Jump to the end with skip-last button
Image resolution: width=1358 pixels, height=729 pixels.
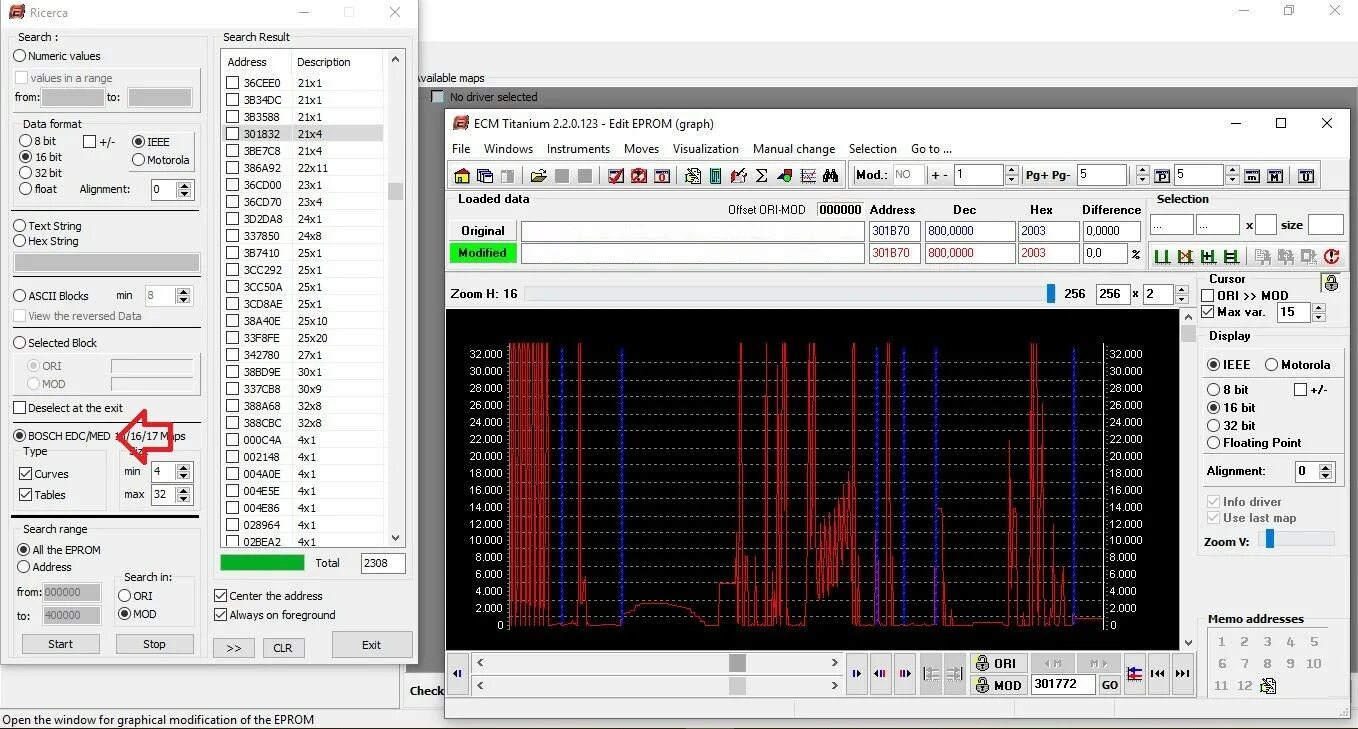(x=1182, y=673)
